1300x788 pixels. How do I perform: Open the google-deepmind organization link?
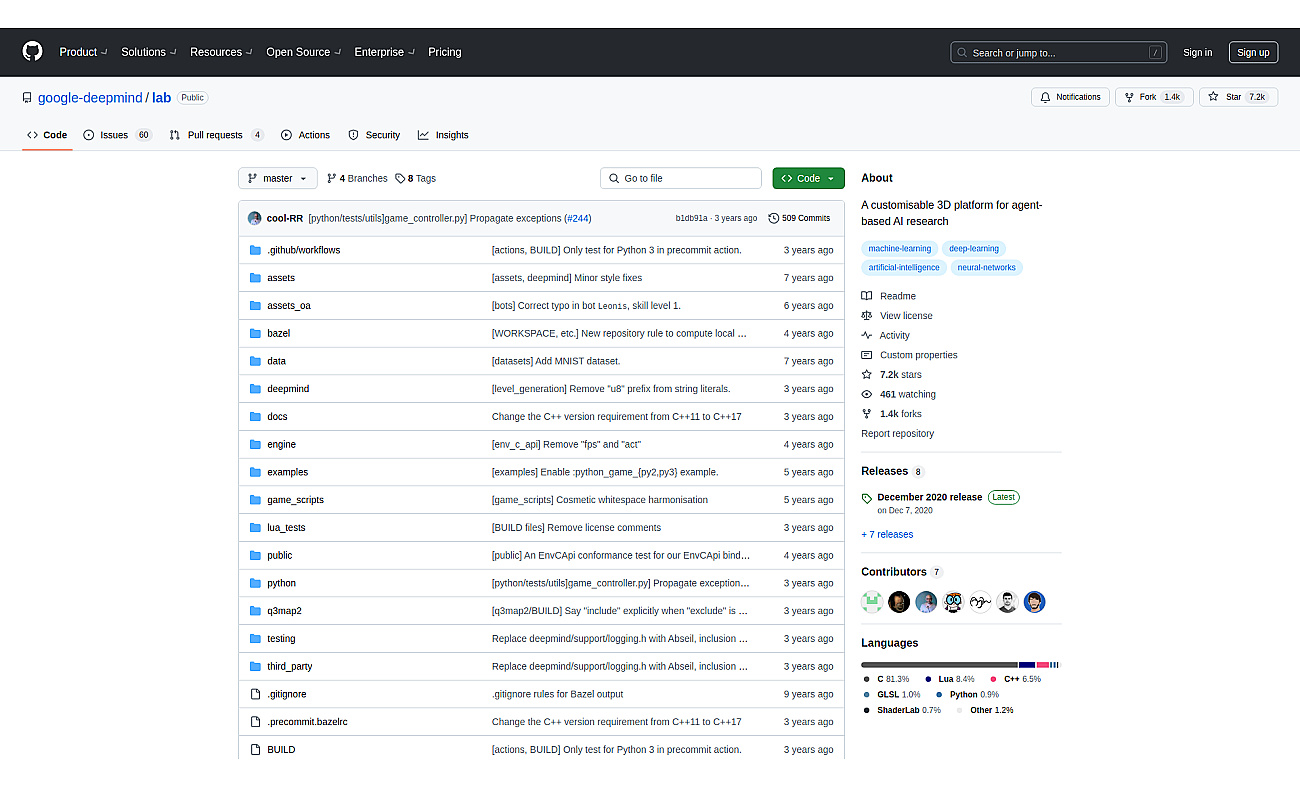pos(90,98)
